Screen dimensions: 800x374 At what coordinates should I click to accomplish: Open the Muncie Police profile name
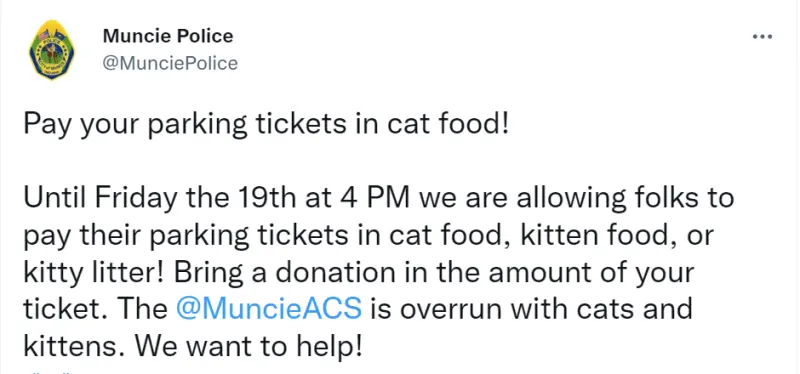168,36
